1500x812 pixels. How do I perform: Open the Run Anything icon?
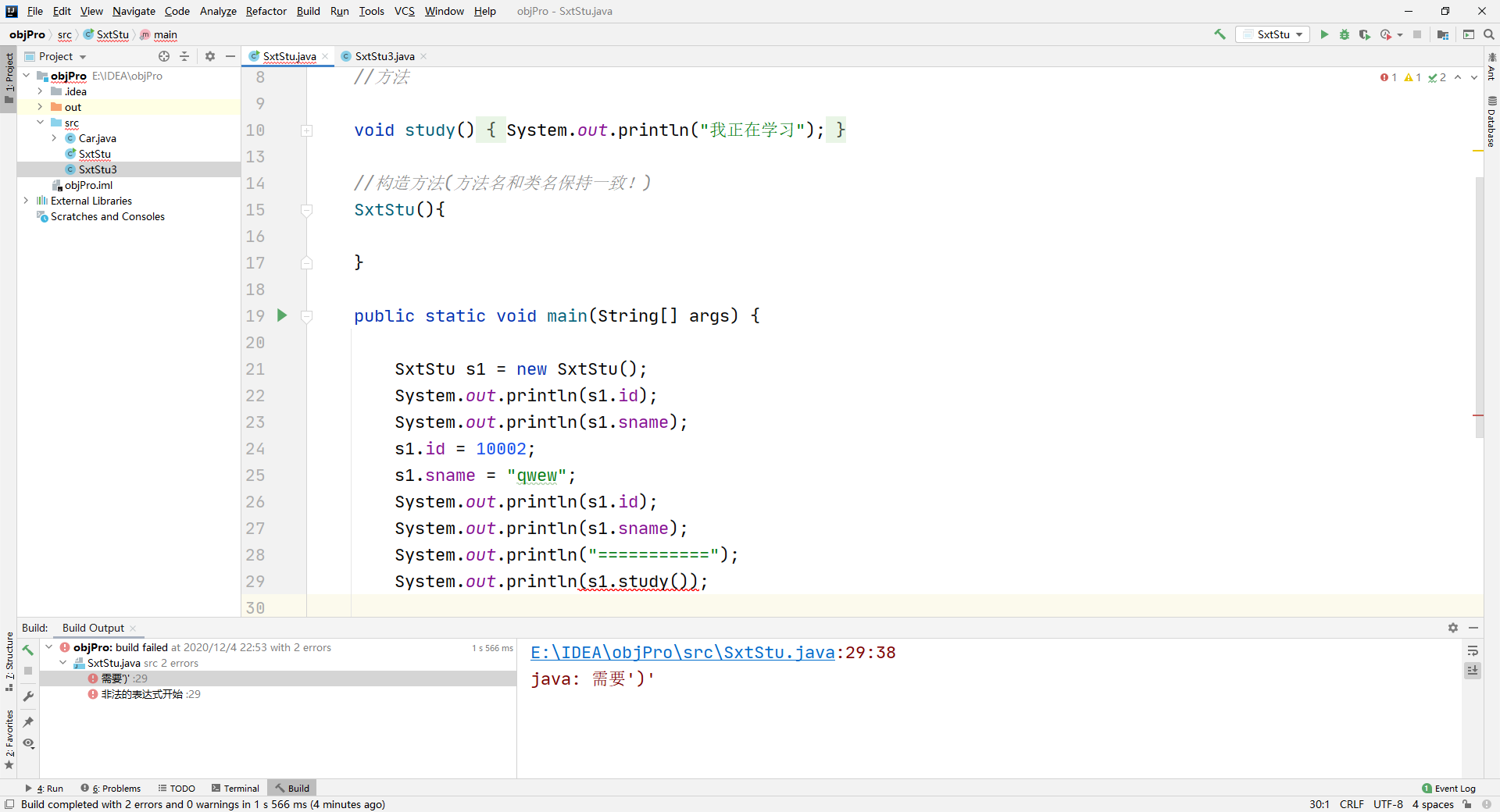tap(1469, 34)
